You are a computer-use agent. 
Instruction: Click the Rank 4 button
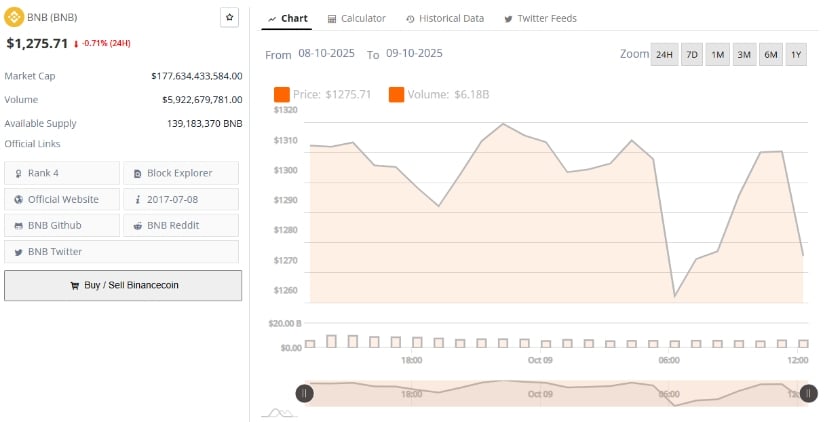pos(62,173)
